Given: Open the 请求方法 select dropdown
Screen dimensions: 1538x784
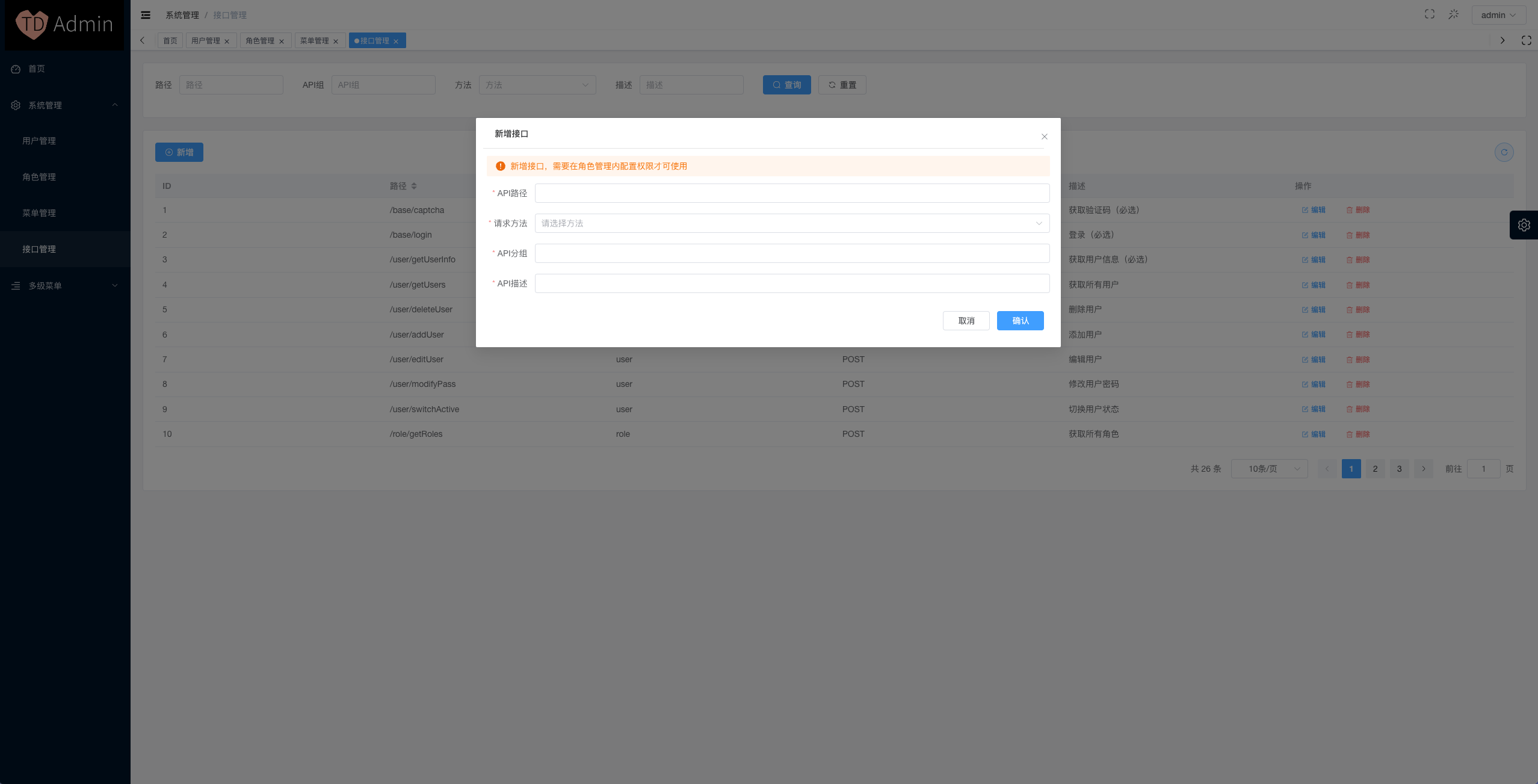Looking at the screenshot, I should pos(791,223).
